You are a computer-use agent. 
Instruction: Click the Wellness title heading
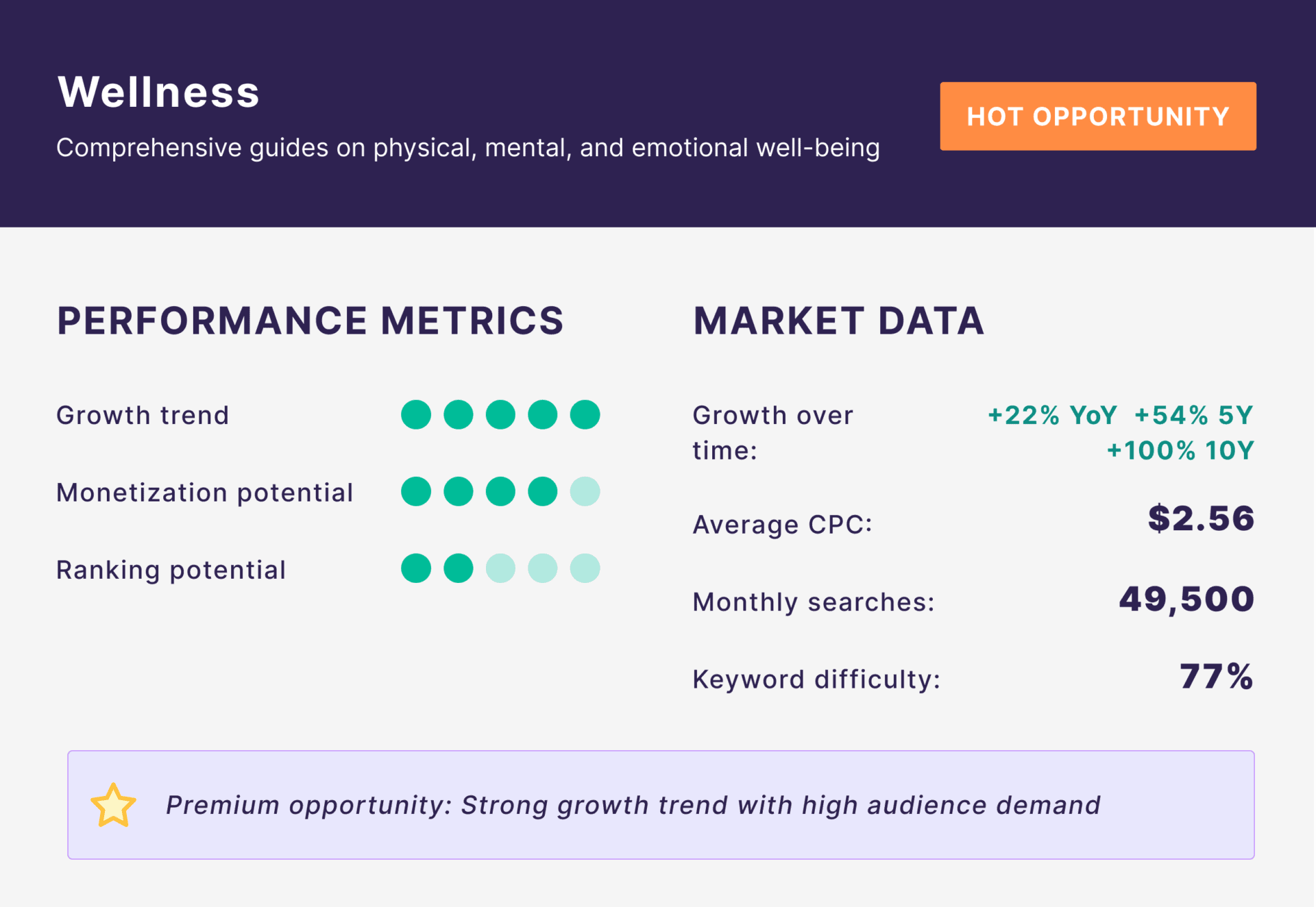point(159,92)
